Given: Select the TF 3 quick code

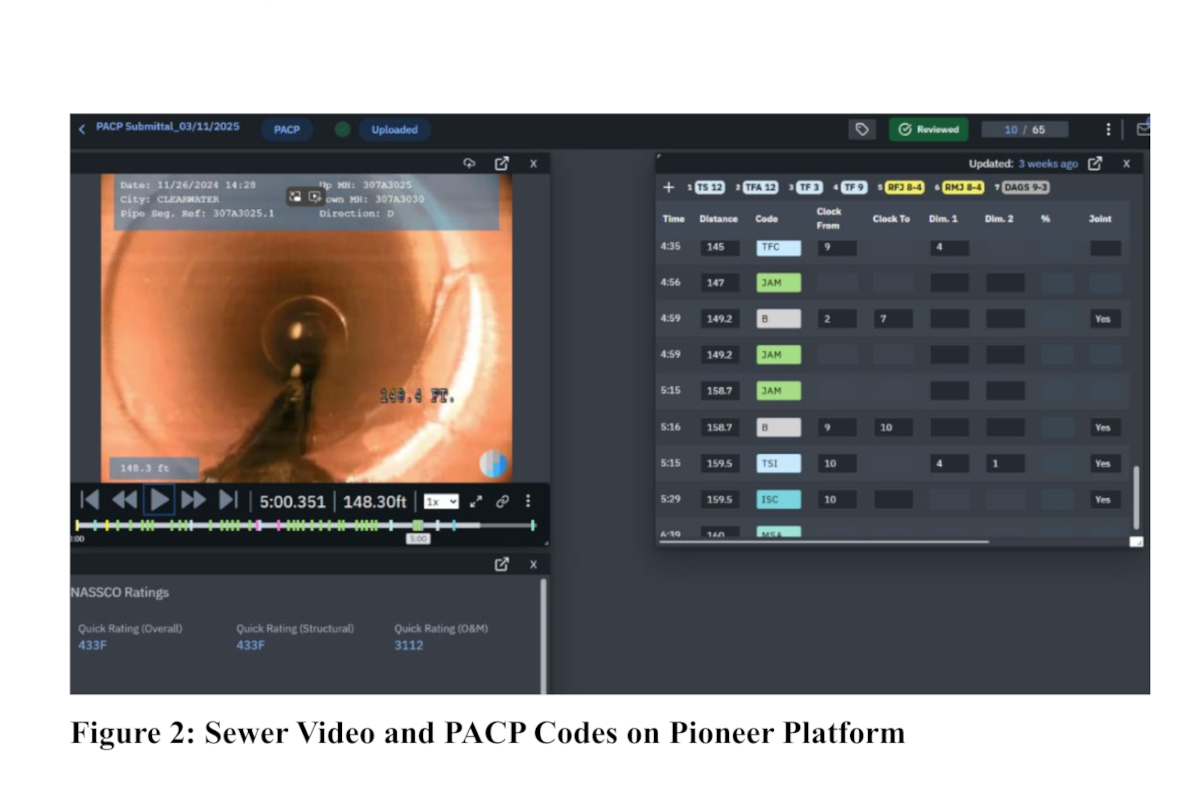Looking at the screenshot, I should (x=809, y=187).
